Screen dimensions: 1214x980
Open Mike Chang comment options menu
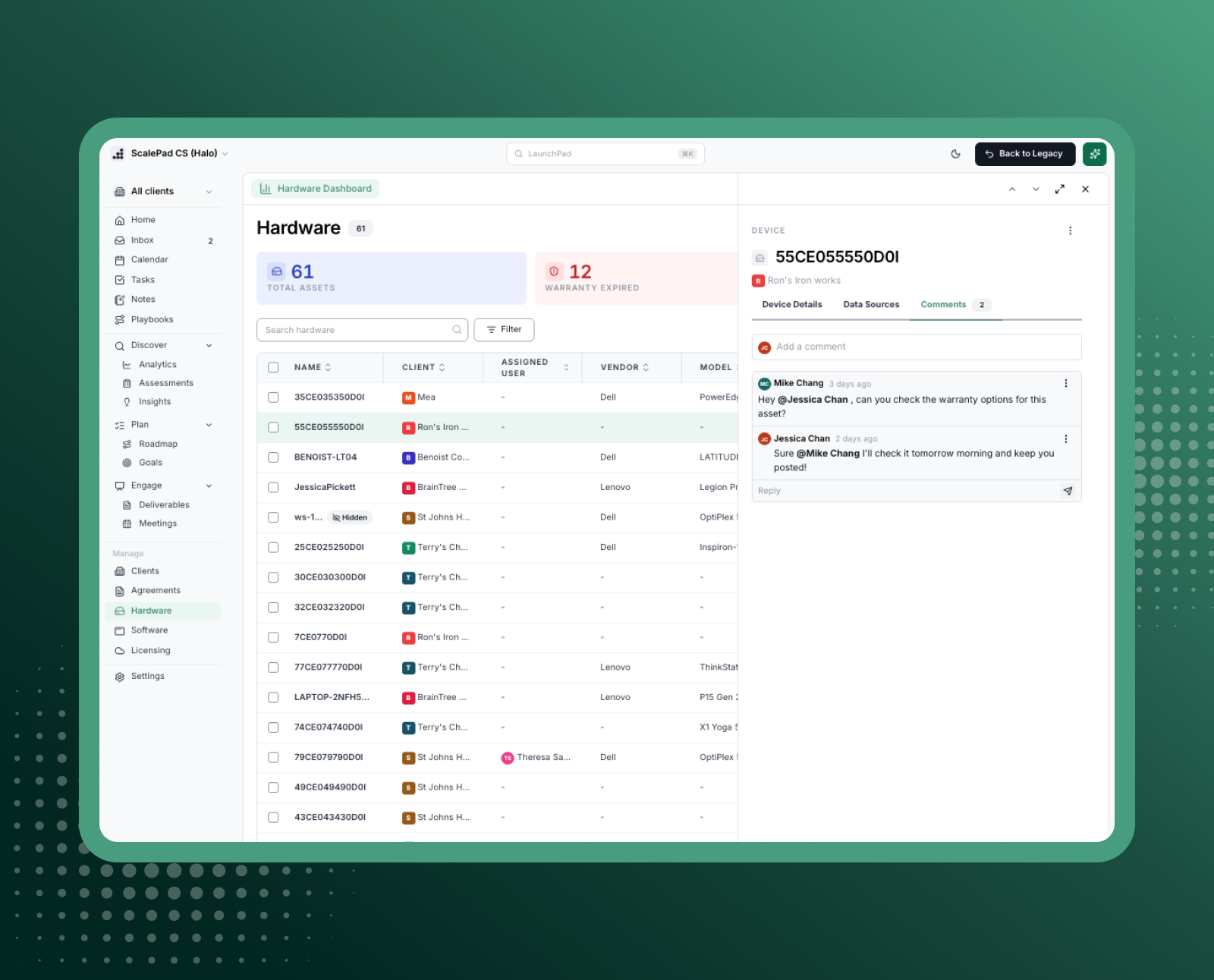1066,384
